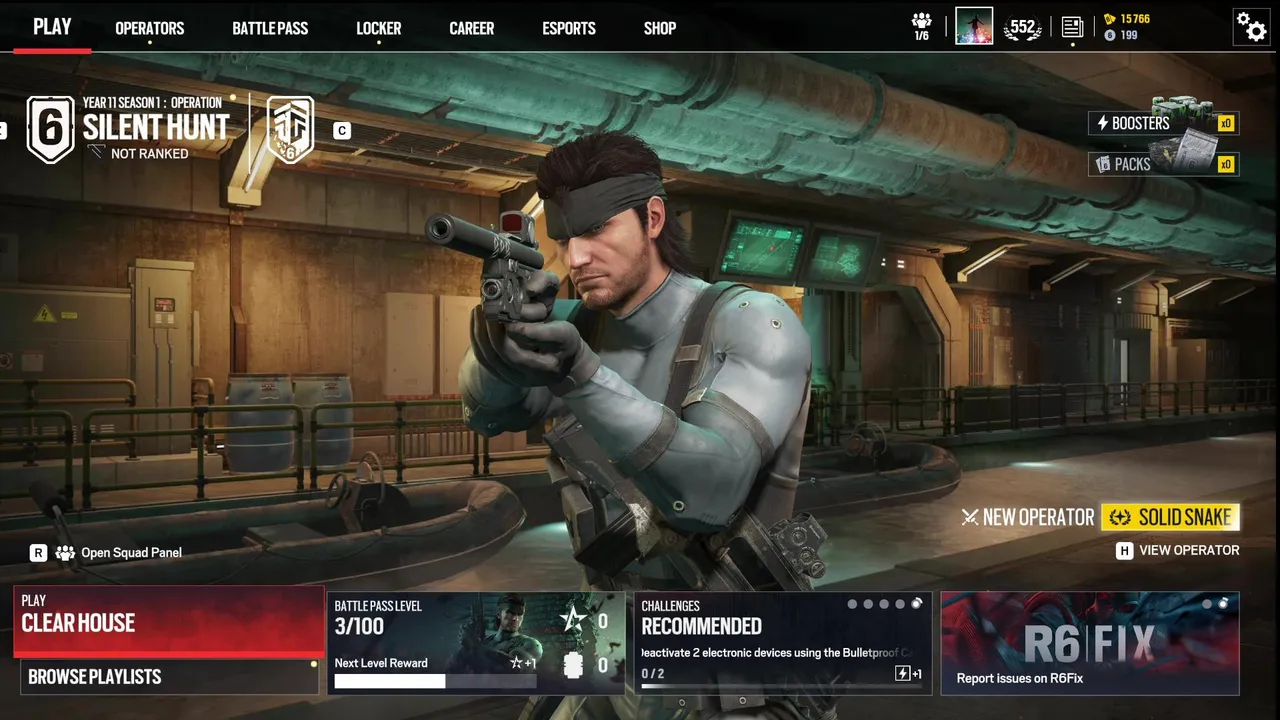Switch to the OPERATORS tab
Screen dimensions: 1280x720
tap(150, 28)
